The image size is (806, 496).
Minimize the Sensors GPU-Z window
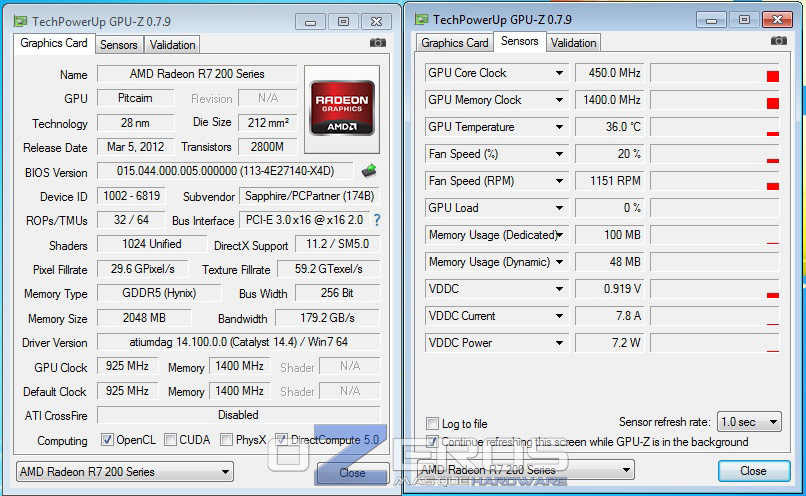(711, 20)
